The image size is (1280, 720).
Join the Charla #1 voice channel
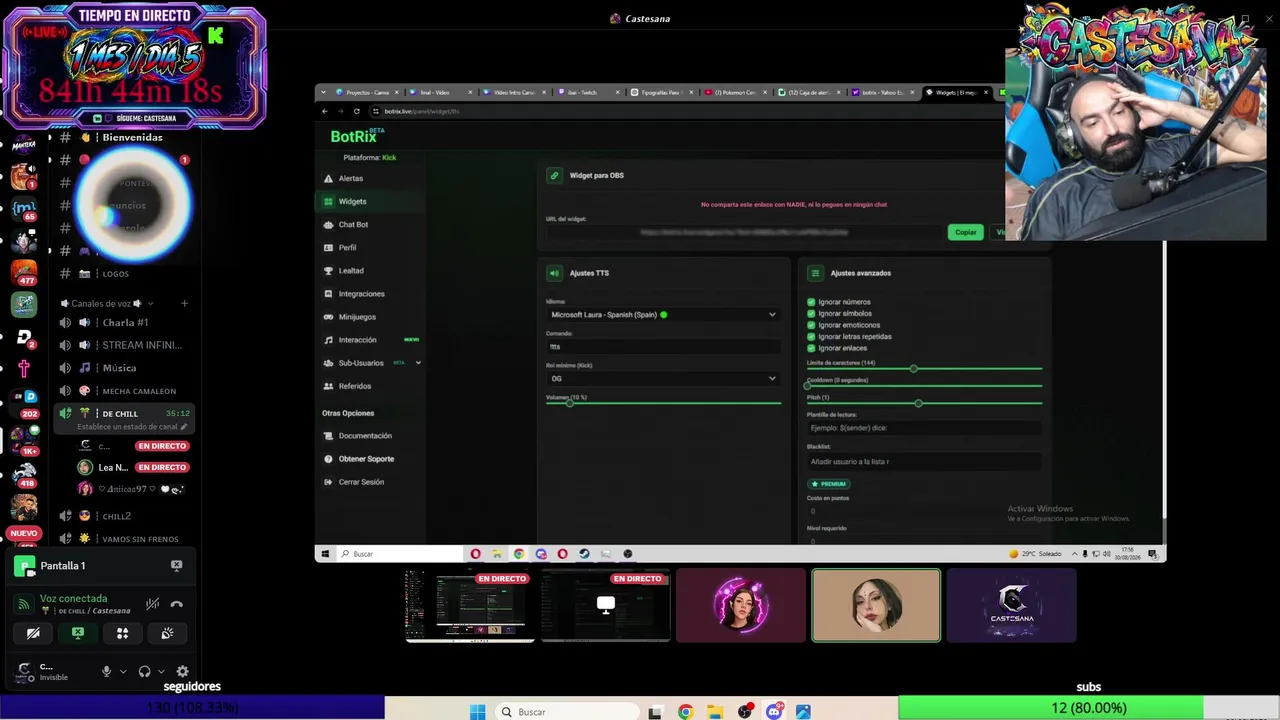coord(125,322)
